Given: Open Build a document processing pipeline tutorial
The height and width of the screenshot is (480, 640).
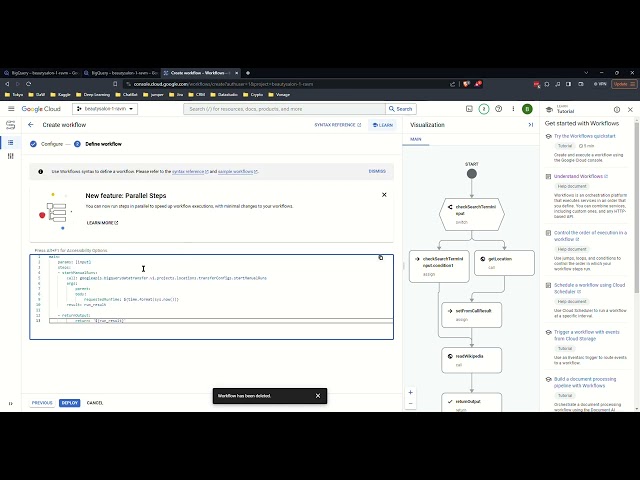Looking at the screenshot, I should tap(585, 382).
